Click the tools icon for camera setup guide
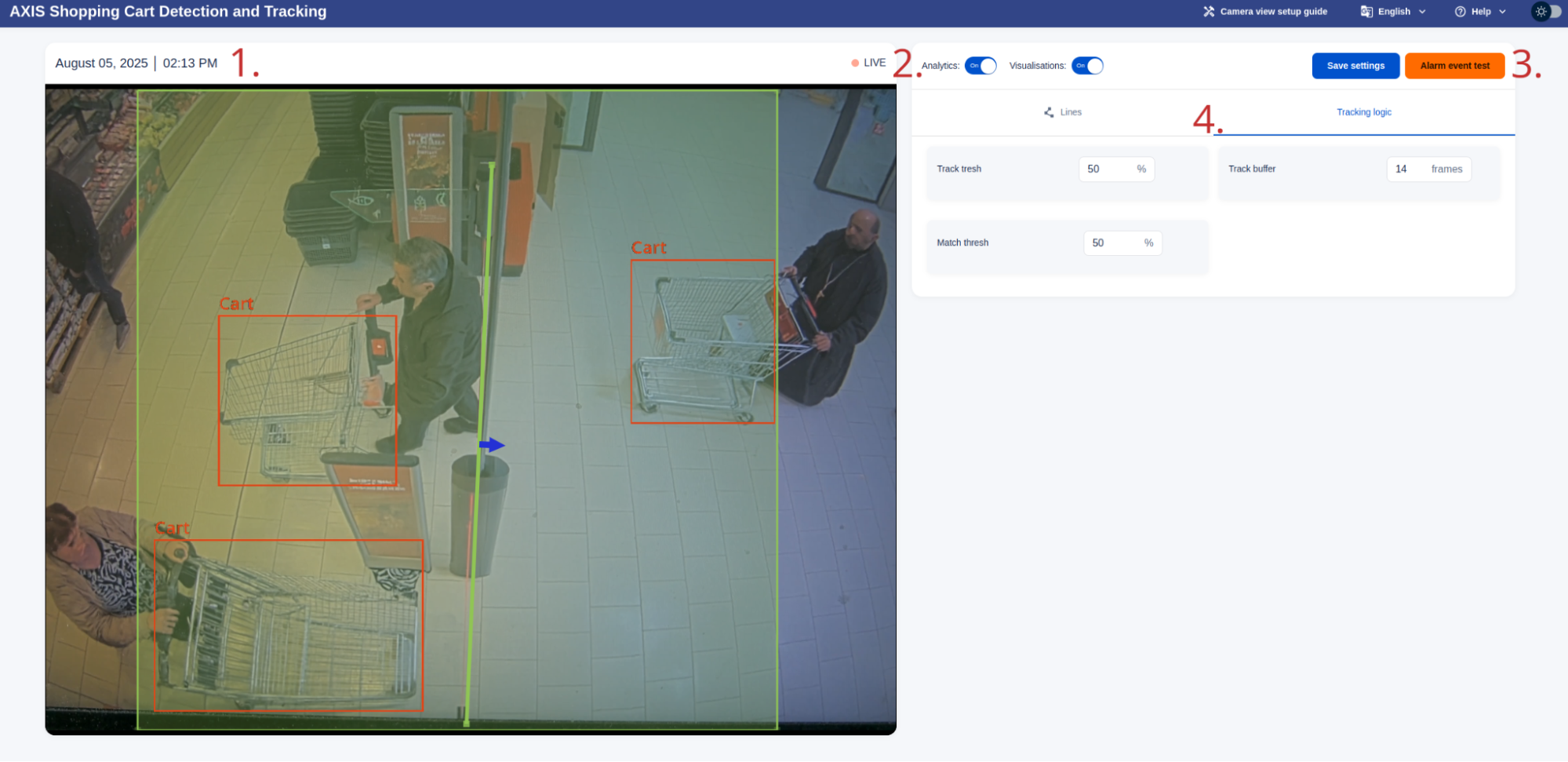Screen dimensions: 1568x762 [1209, 12]
